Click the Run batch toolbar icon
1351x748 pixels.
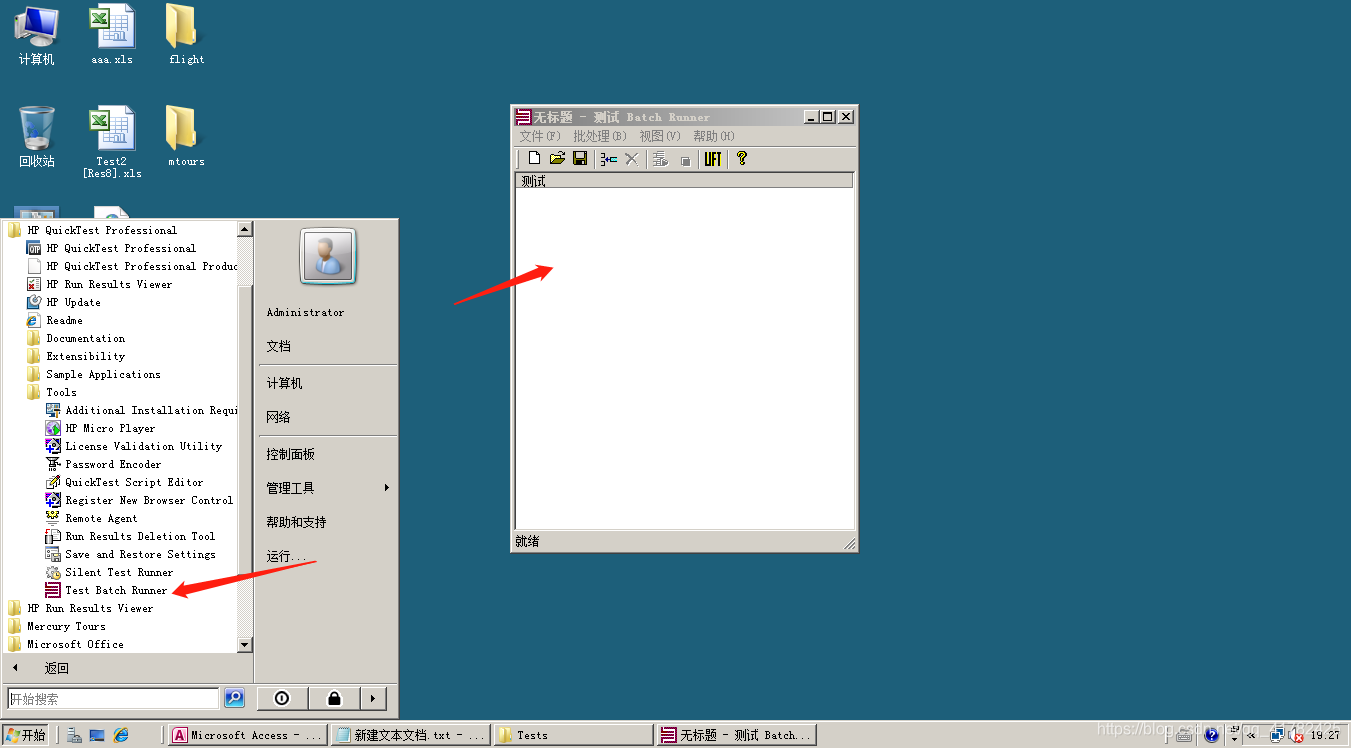(660, 159)
